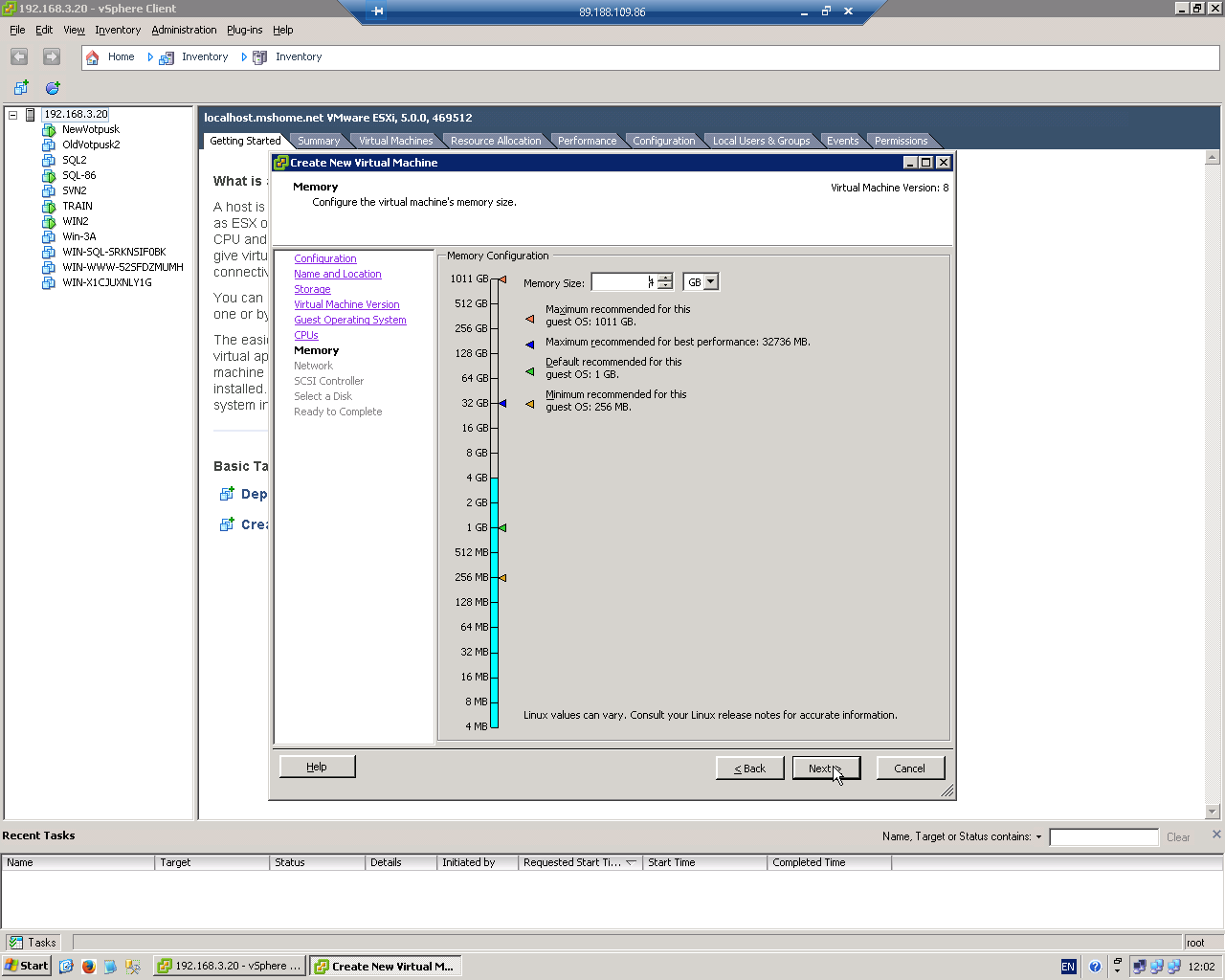The image size is (1225, 980).
Task: Click the Next button in the wizard
Action: click(826, 768)
